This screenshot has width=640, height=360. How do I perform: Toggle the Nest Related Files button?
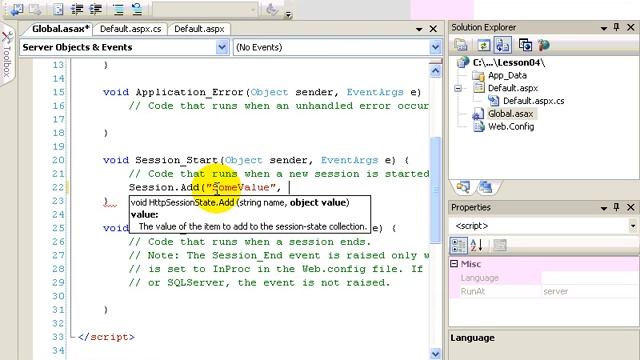(502, 45)
